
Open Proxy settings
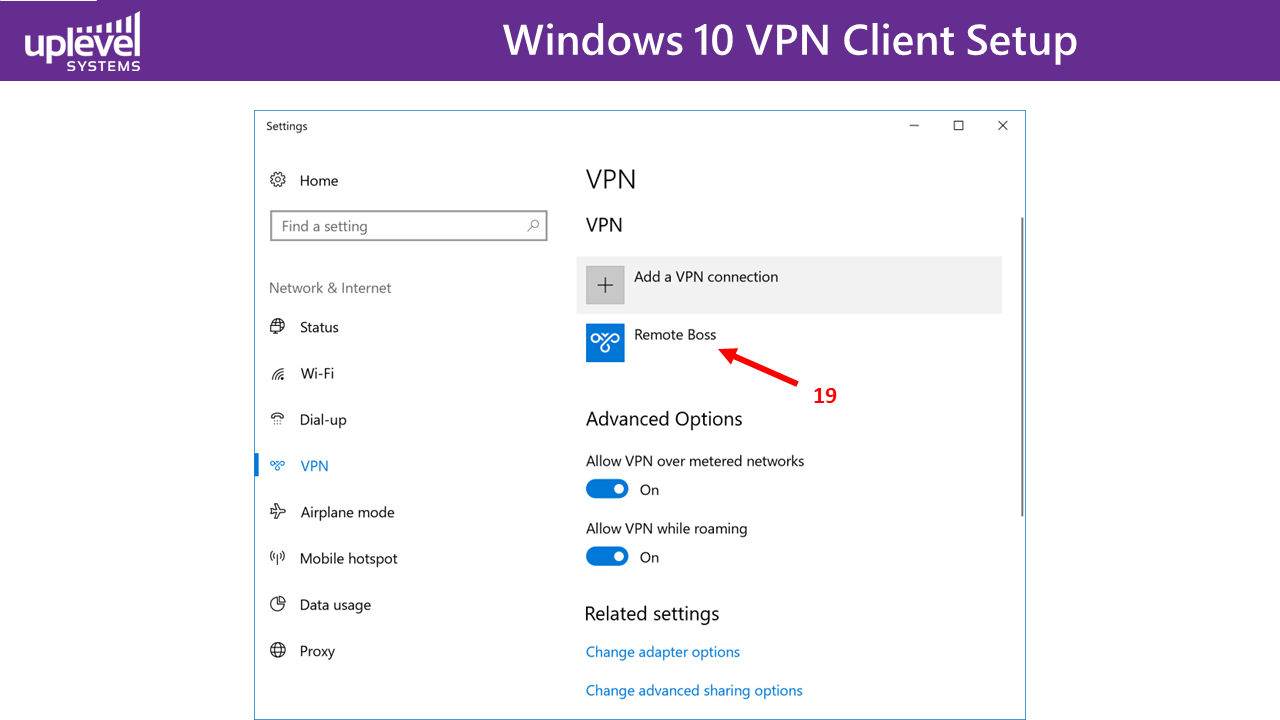(x=317, y=651)
